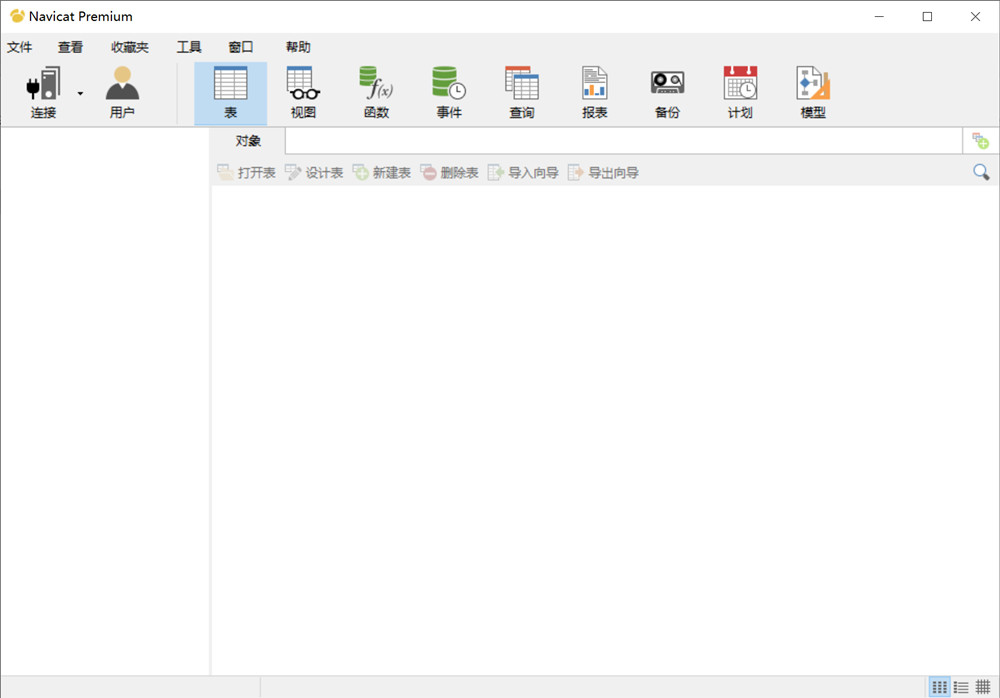Open the 收藏夹 (Favorites) menu
The image size is (1000, 698).
click(x=130, y=47)
